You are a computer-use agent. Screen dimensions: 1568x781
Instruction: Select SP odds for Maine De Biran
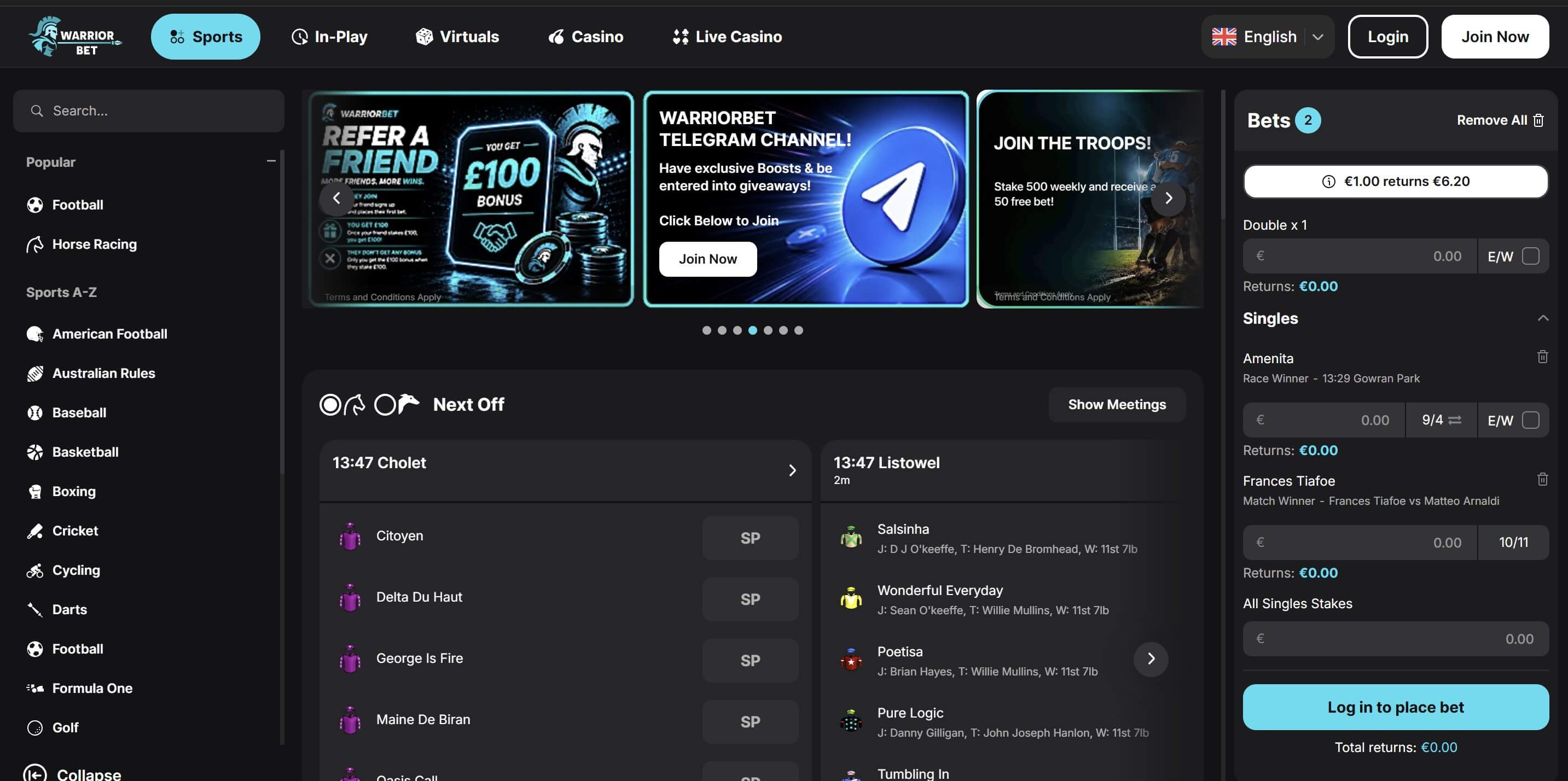[750, 721]
